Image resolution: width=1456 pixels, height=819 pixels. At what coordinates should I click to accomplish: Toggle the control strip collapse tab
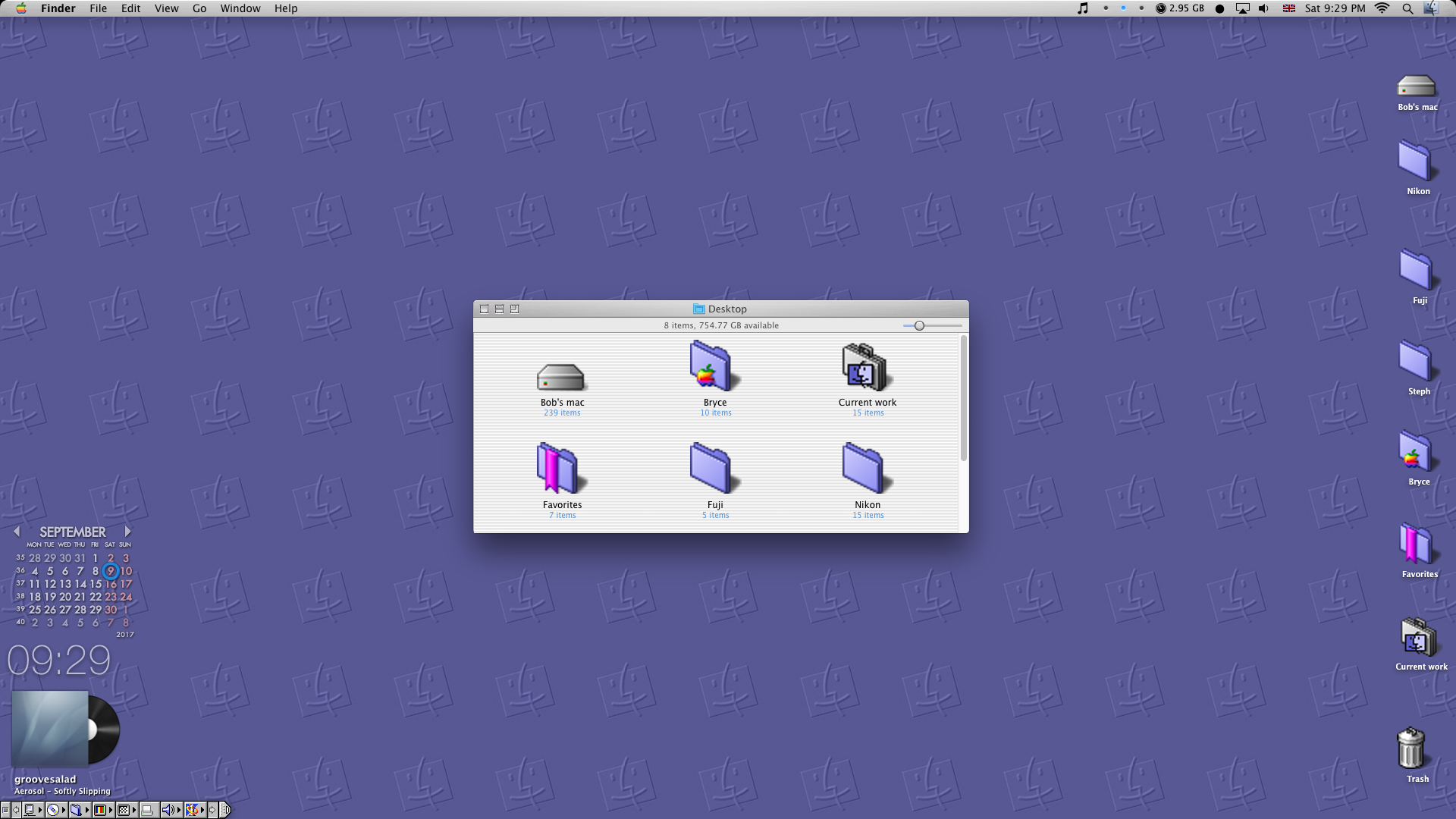pos(225,810)
